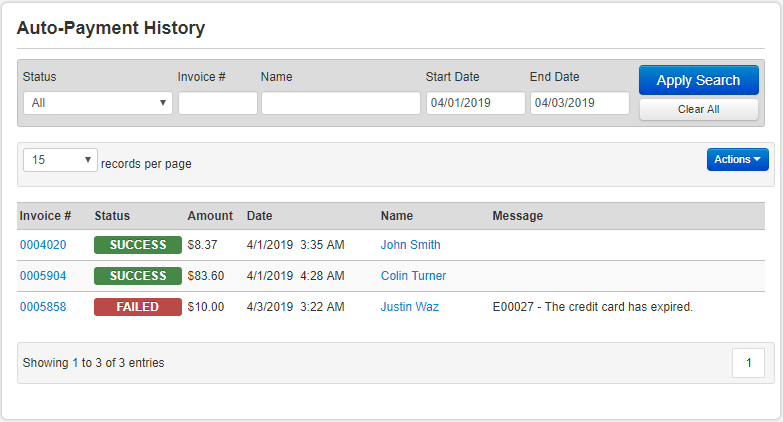View Colin Turner's customer profile
Image resolution: width=783 pixels, height=422 pixels.
[413, 276]
